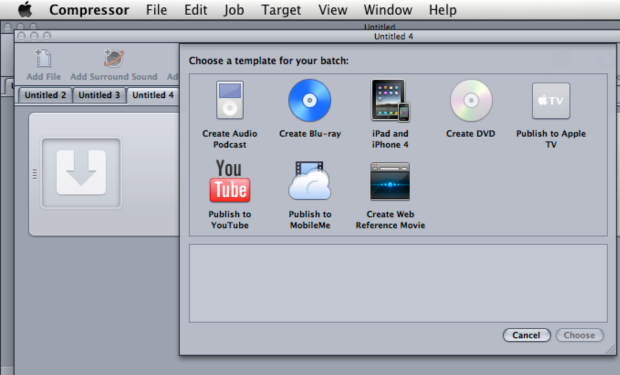The height and width of the screenshot is (375, 620).
Task: Open the Job menu
Action: pyautogui.click(x=234, y=9)
